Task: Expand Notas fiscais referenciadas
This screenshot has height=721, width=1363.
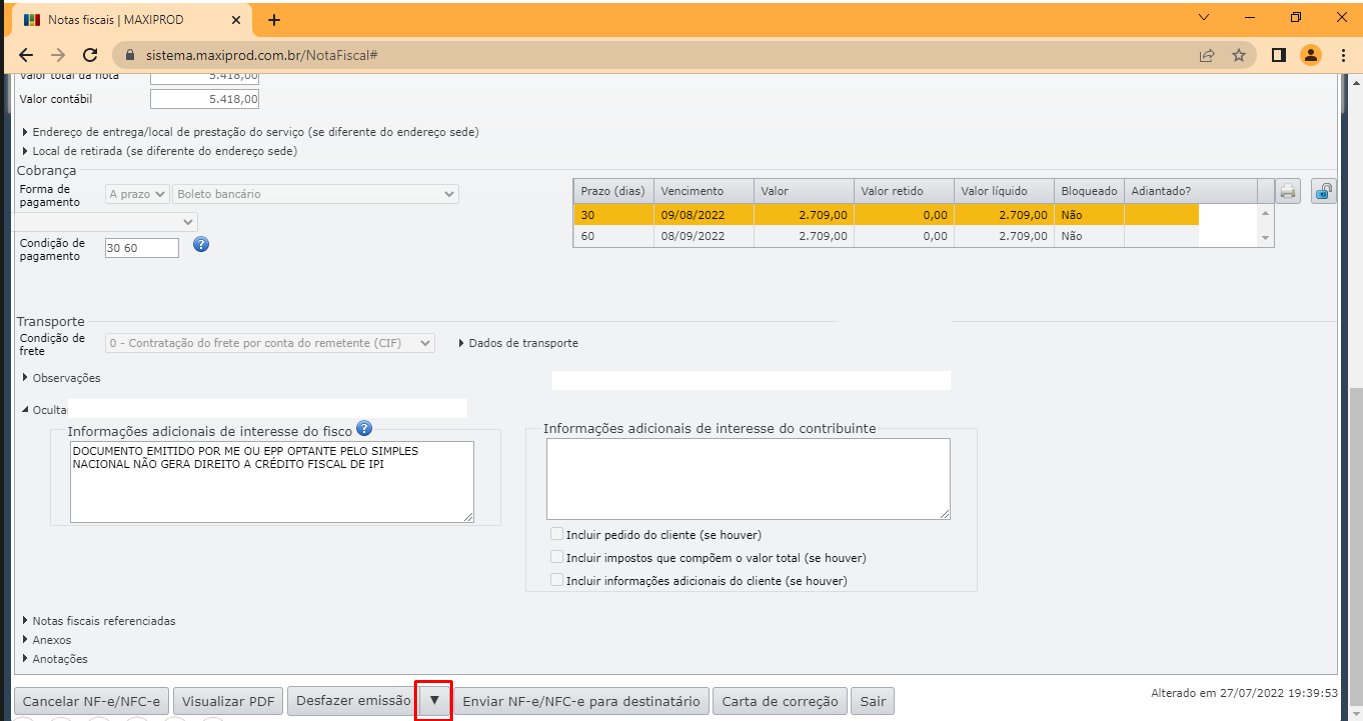Action: click(x=98, y=621)
